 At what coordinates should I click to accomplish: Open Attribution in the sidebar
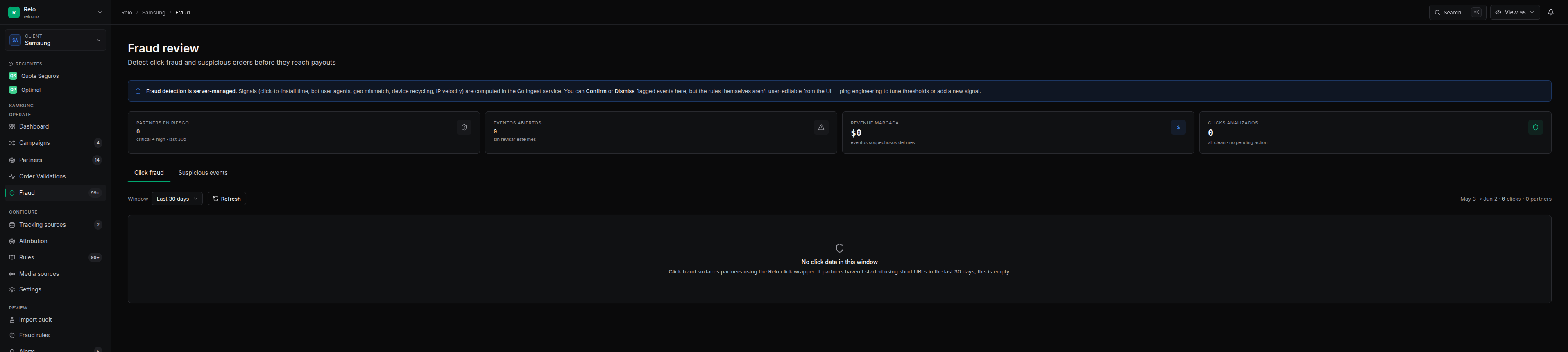(55, 241)
